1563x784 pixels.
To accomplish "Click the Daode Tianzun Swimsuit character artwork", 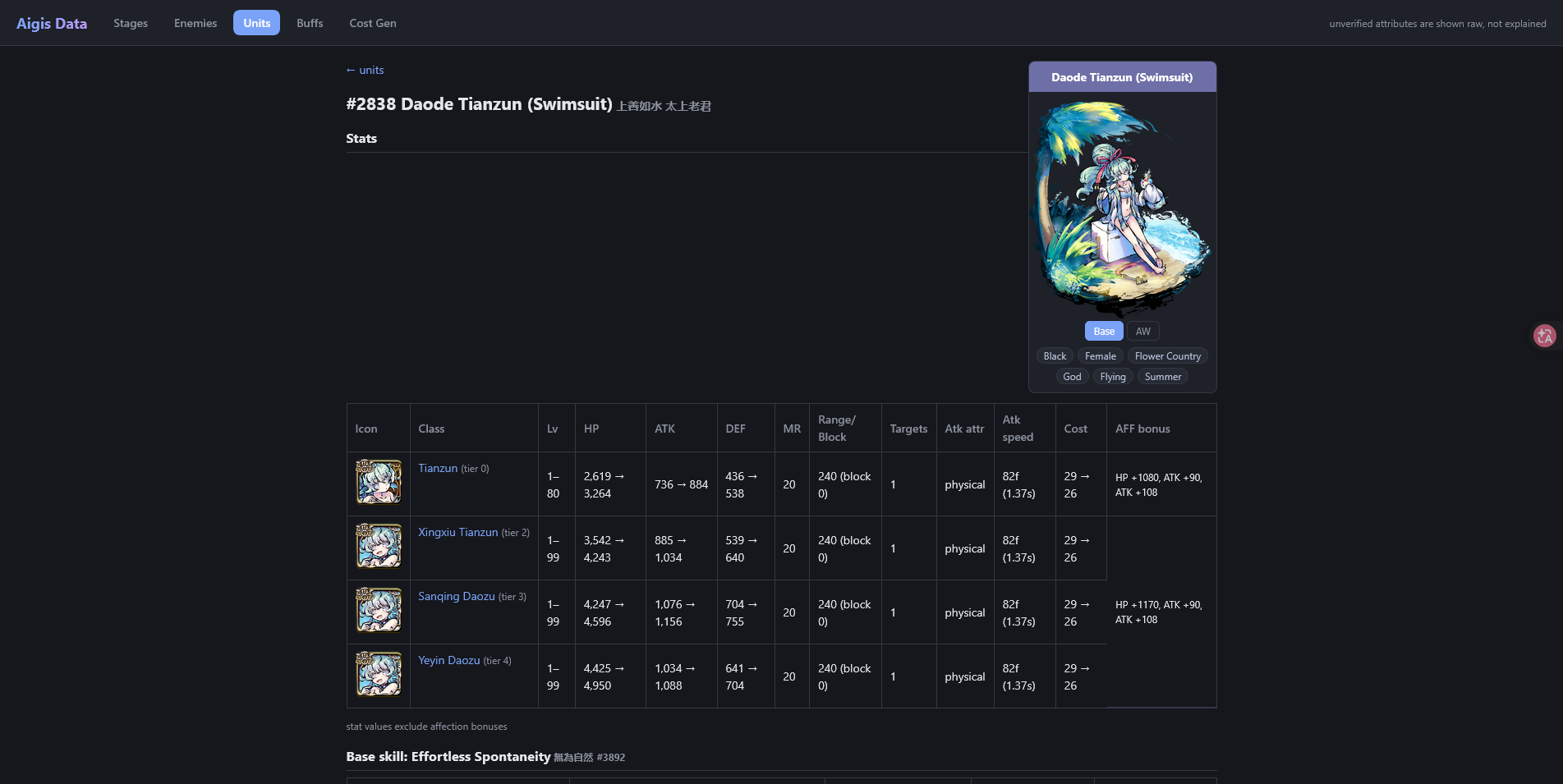I will [x=1122, y=207].
